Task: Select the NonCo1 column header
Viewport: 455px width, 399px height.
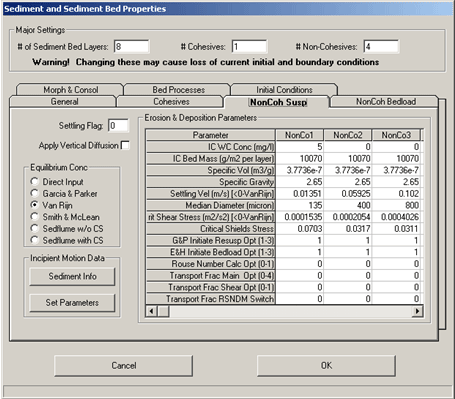Action: pyautogui.click(x=299, y=135)
